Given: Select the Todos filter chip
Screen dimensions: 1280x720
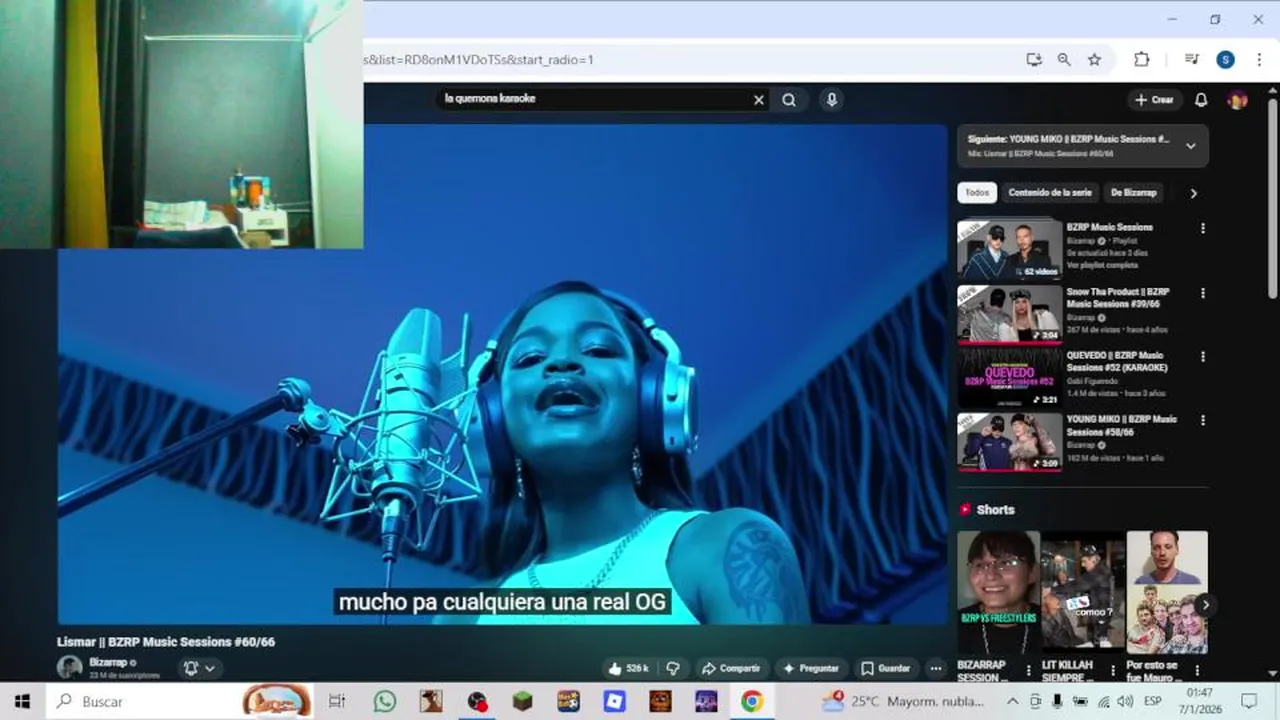Looking at the screenshot, I should pos(977,193).
